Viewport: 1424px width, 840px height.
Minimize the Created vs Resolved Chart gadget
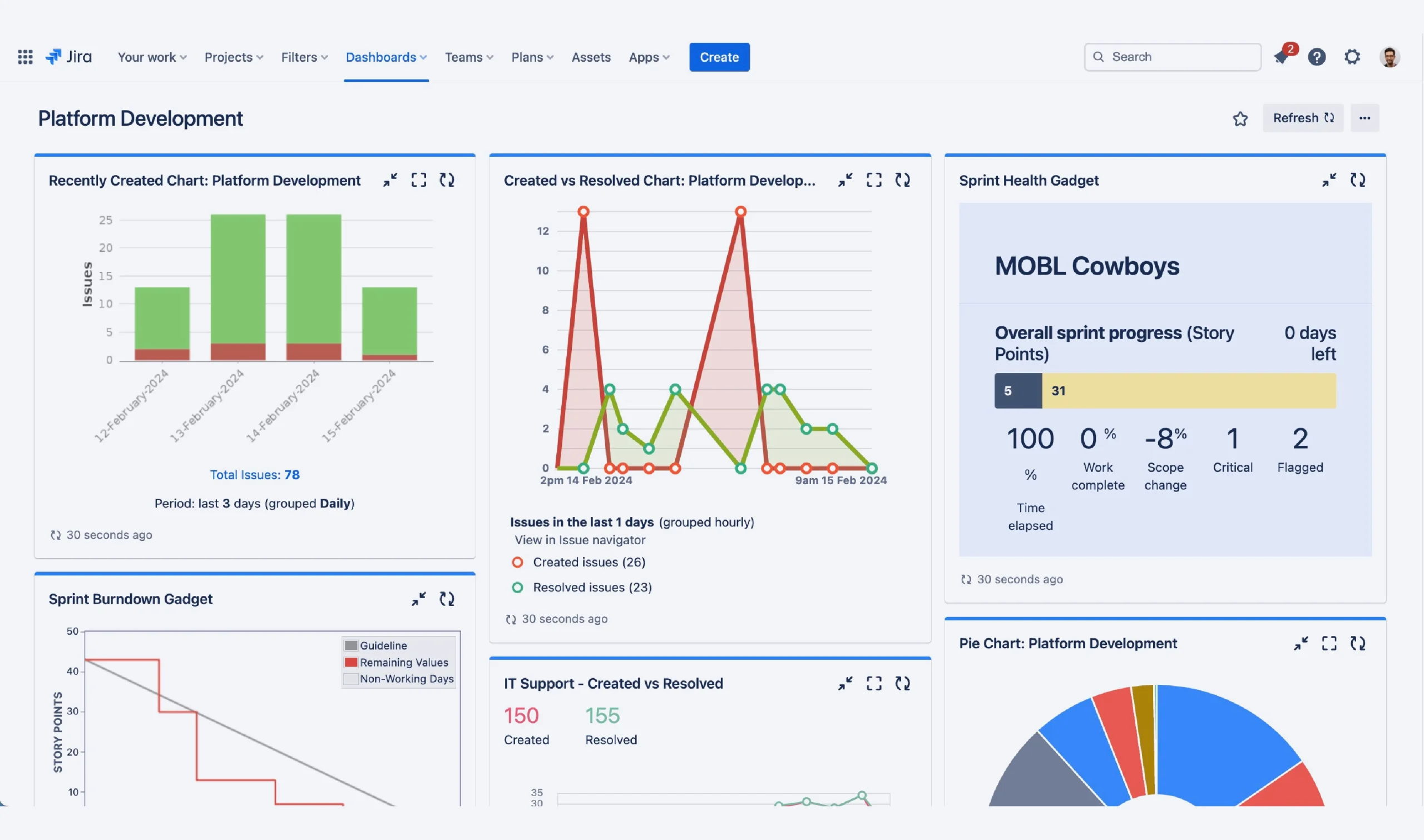[845, 180]
